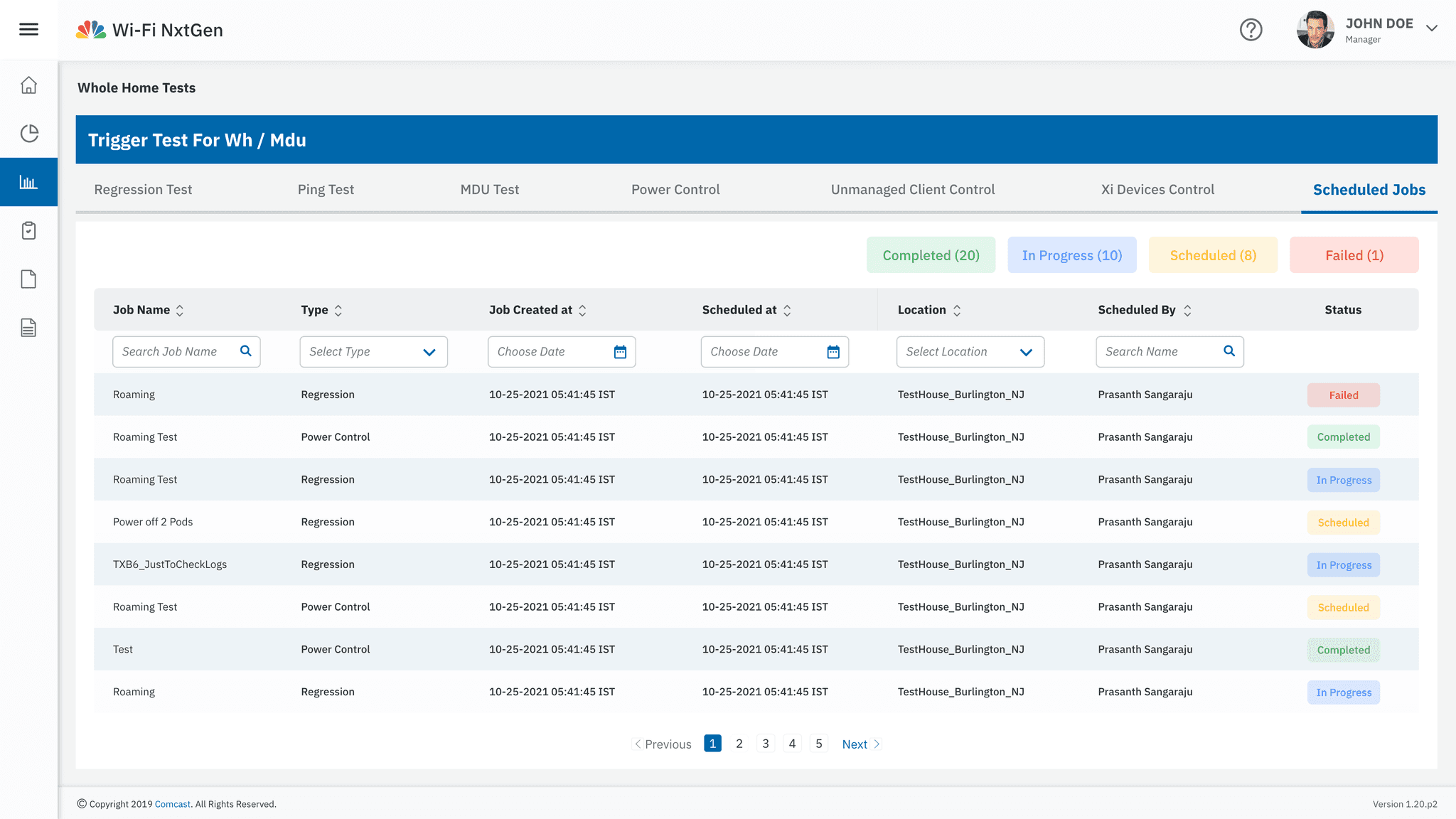Open the Select Location dropdown
Viewport: 1456px width, 819px height.
coord(970,352)
